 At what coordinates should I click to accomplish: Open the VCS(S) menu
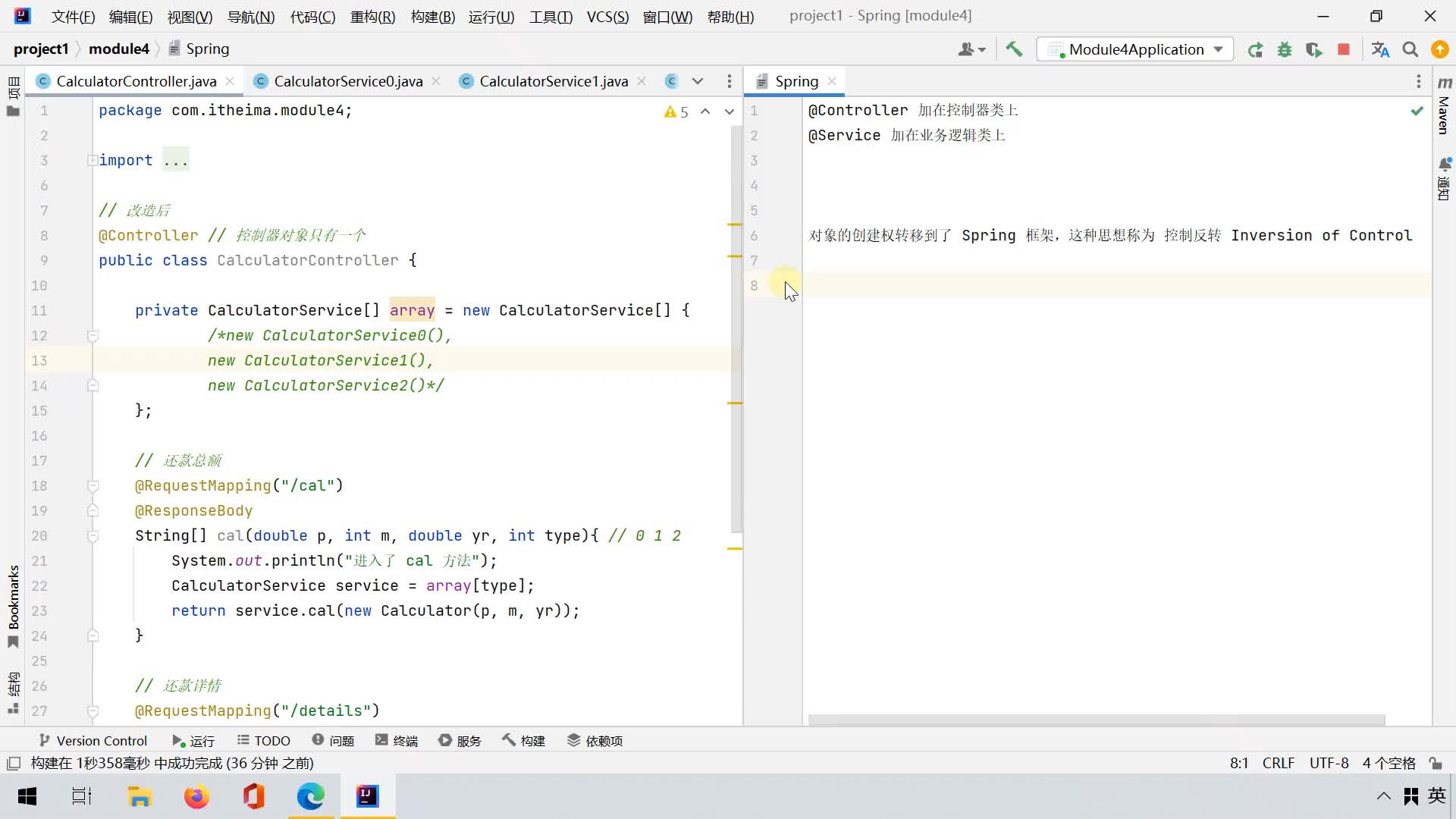607,17
